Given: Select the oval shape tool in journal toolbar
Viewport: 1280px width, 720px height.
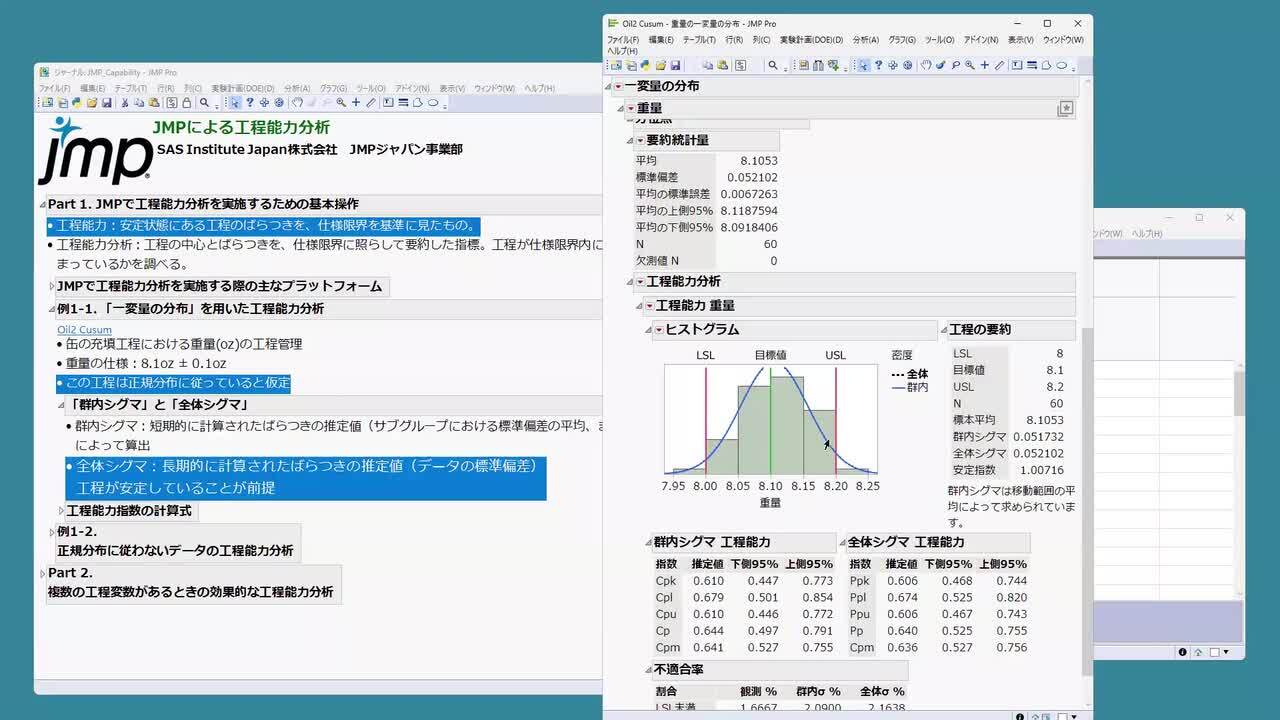Looking at the screenshot, I should tap(433, 102).
